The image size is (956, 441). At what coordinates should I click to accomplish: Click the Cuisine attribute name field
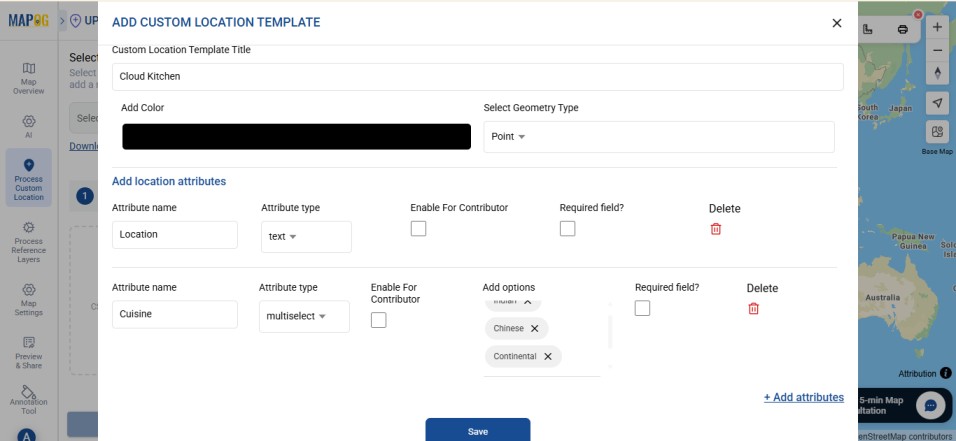coord(174,314)
